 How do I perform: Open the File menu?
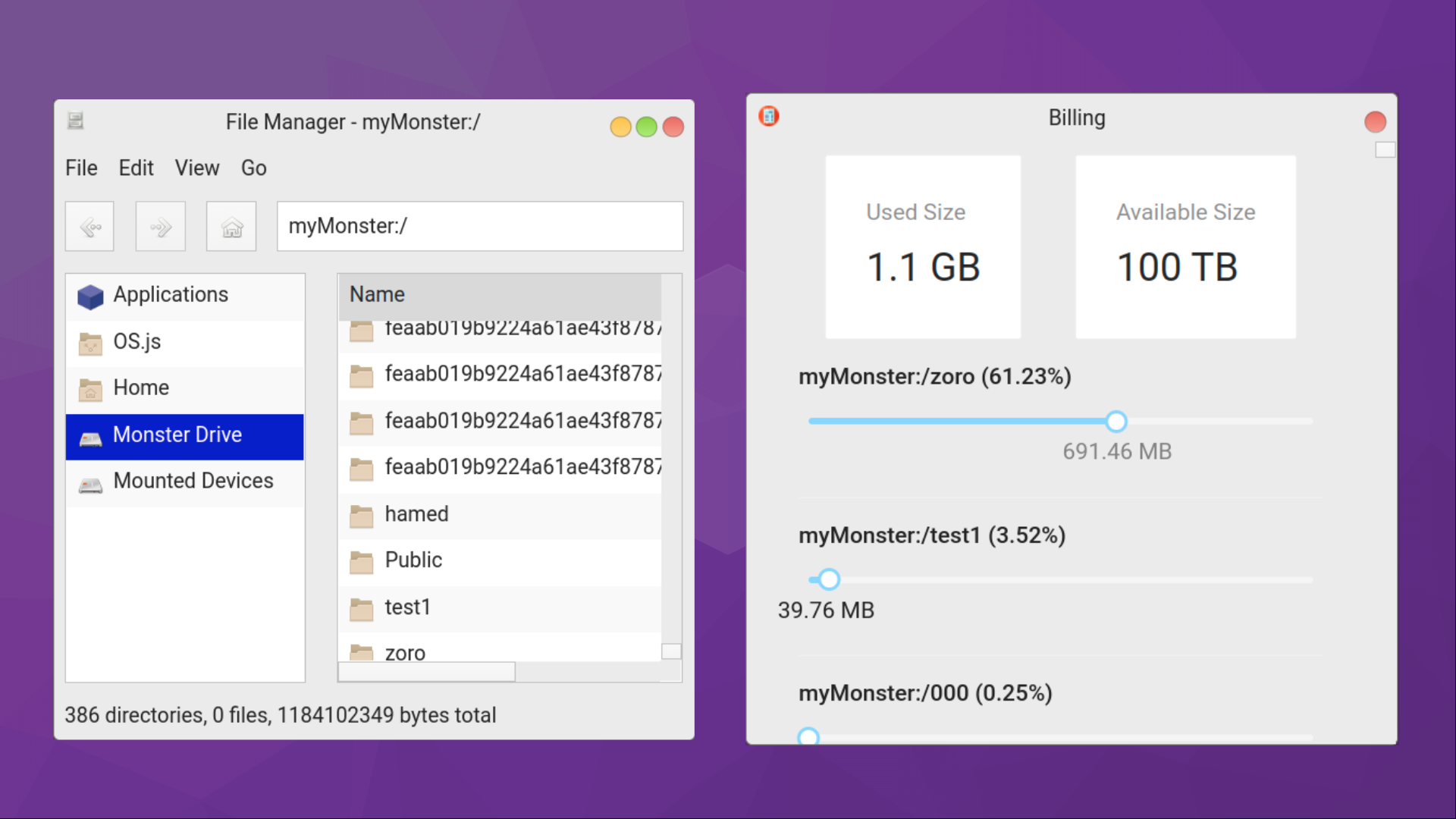point(81,168)
